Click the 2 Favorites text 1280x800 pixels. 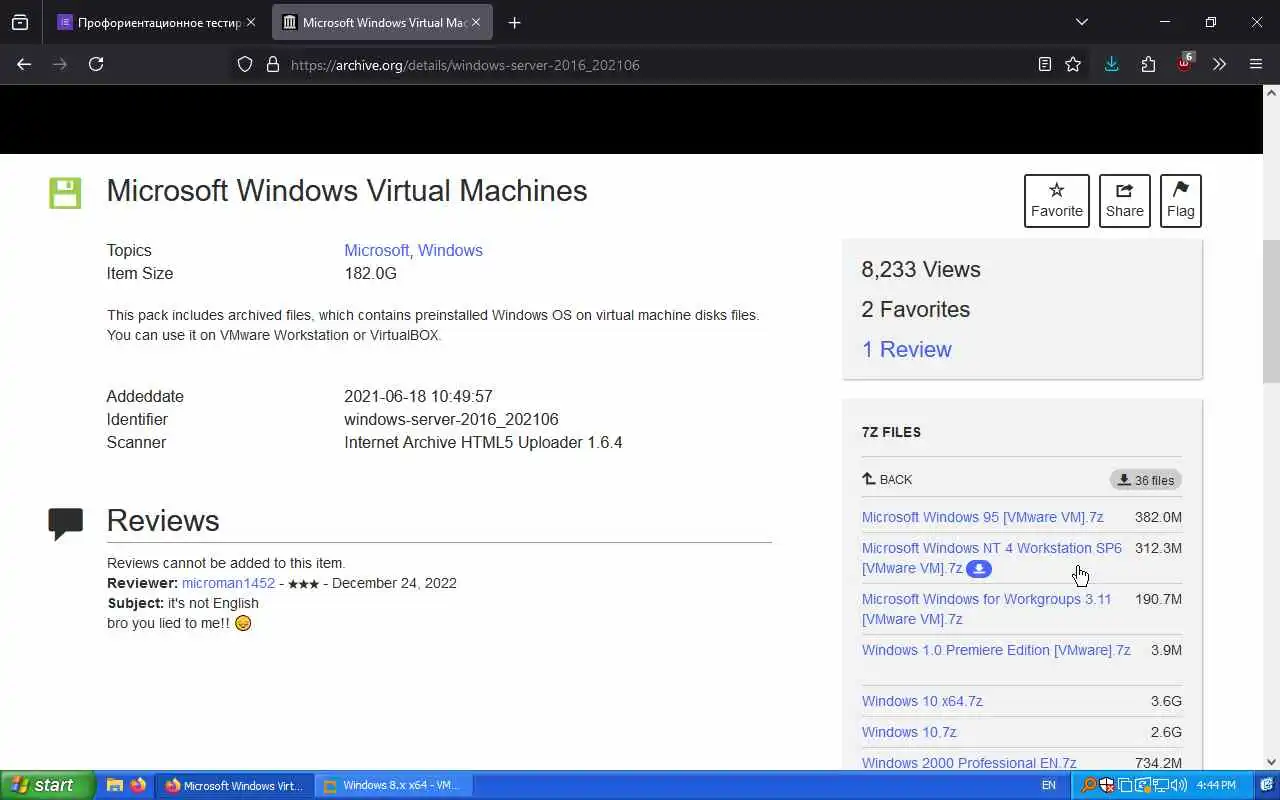(x=915, y=309)
